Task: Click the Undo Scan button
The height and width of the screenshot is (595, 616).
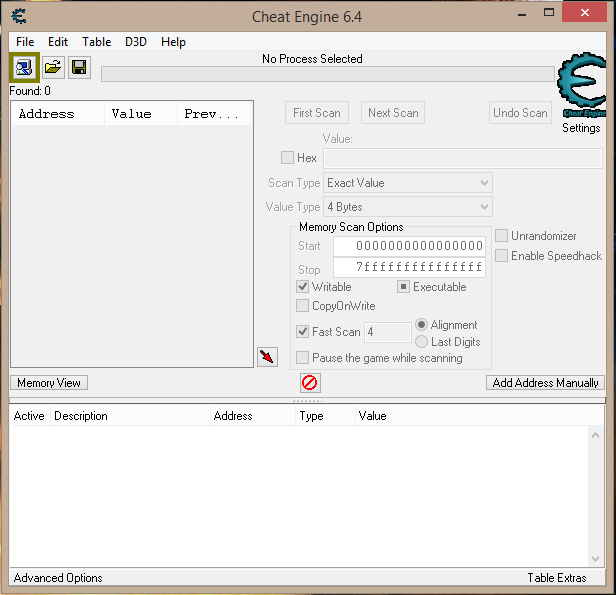Action: coord(520,113)
